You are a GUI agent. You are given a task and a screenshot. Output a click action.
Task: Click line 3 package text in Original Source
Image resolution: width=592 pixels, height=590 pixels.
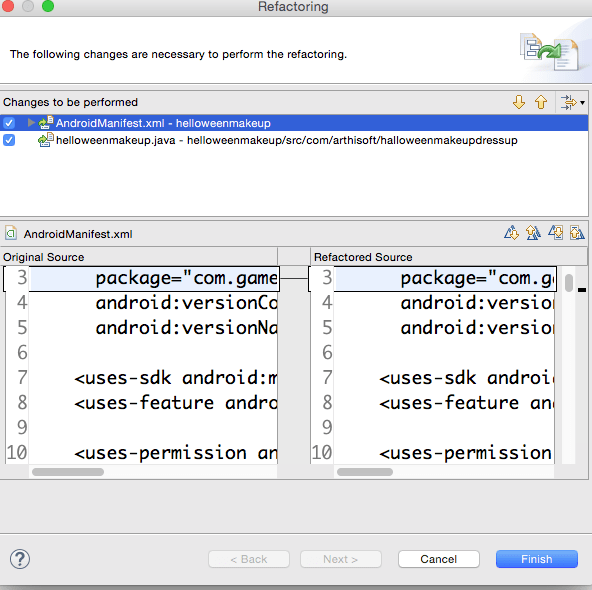(187, 279)
